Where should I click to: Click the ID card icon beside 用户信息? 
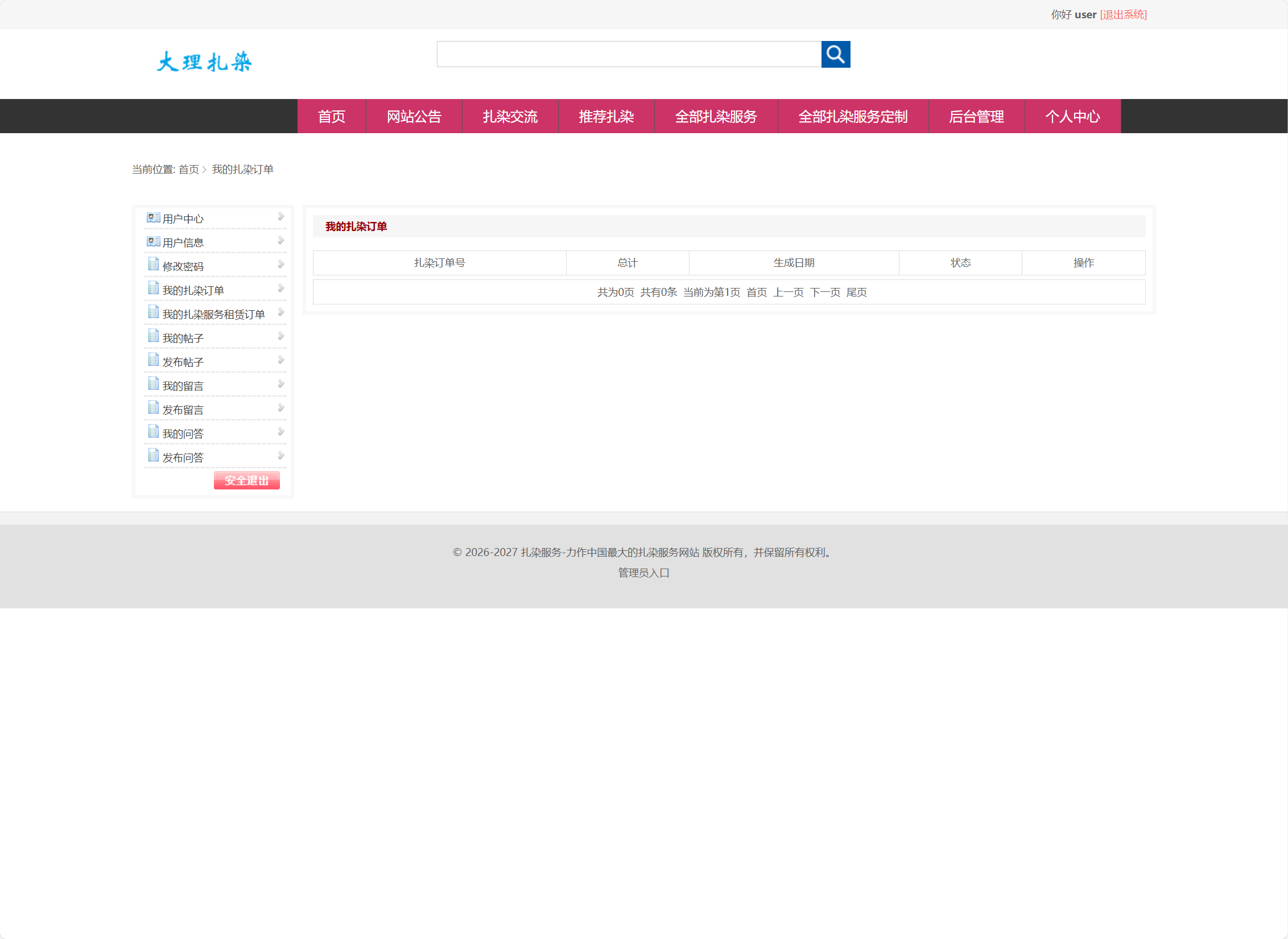coord(153,241)
